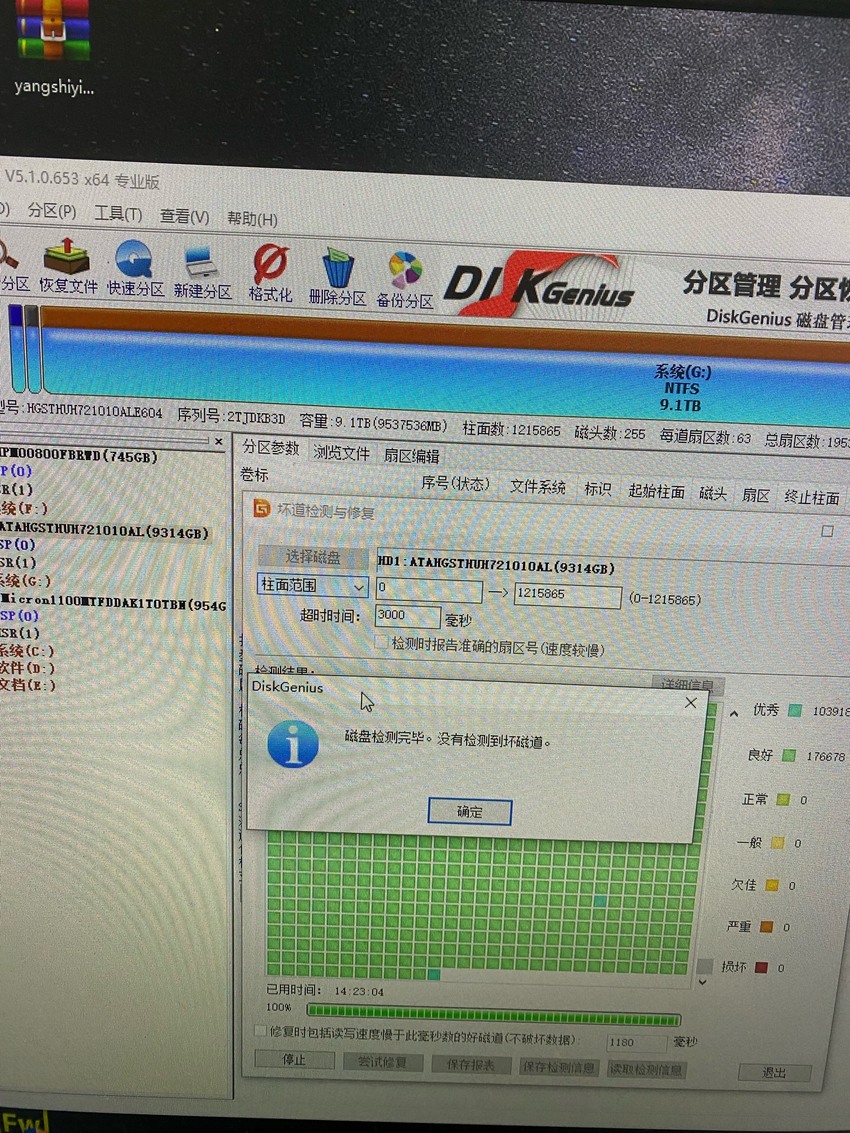Click the 删除分区 delete partition toolbar icon
The height and width of the screenshot is (1133, 850).
pos(337,277)
